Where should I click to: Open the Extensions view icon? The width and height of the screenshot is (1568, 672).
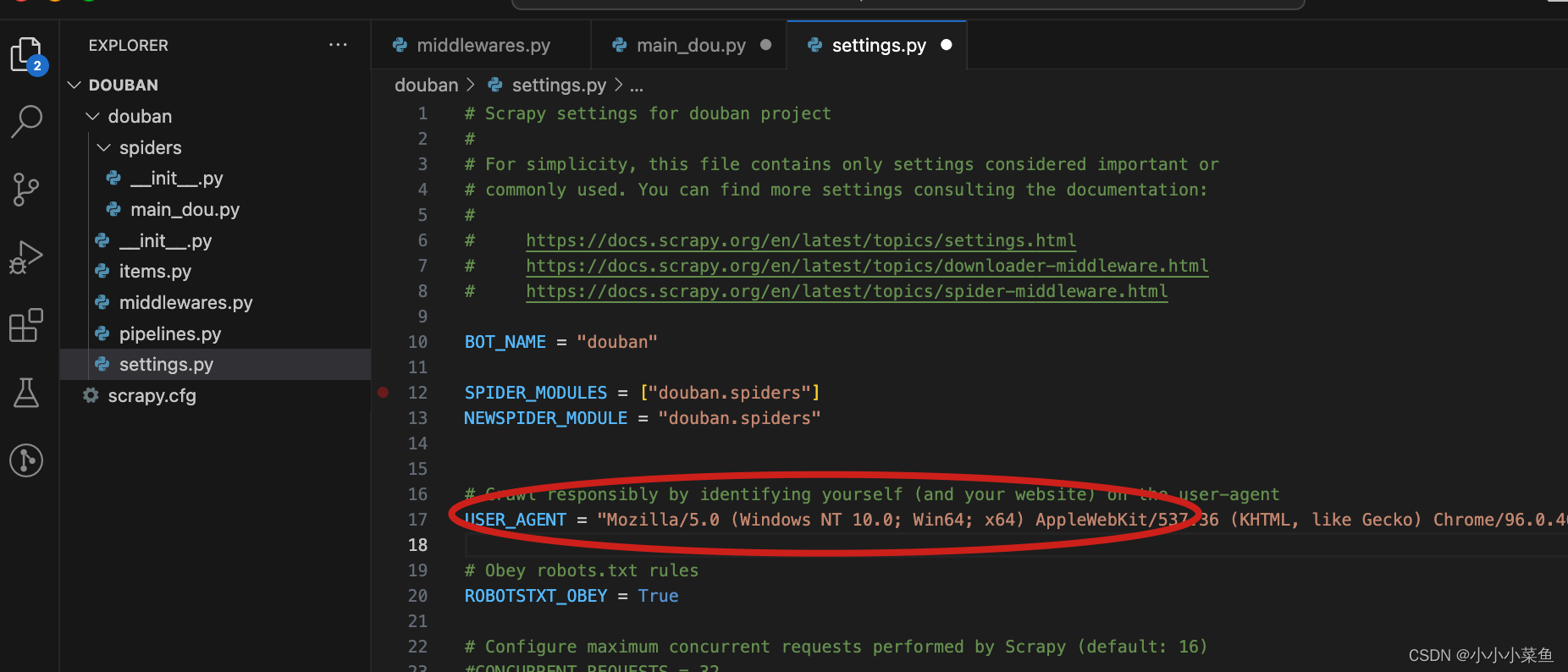[x=26, y=325]
